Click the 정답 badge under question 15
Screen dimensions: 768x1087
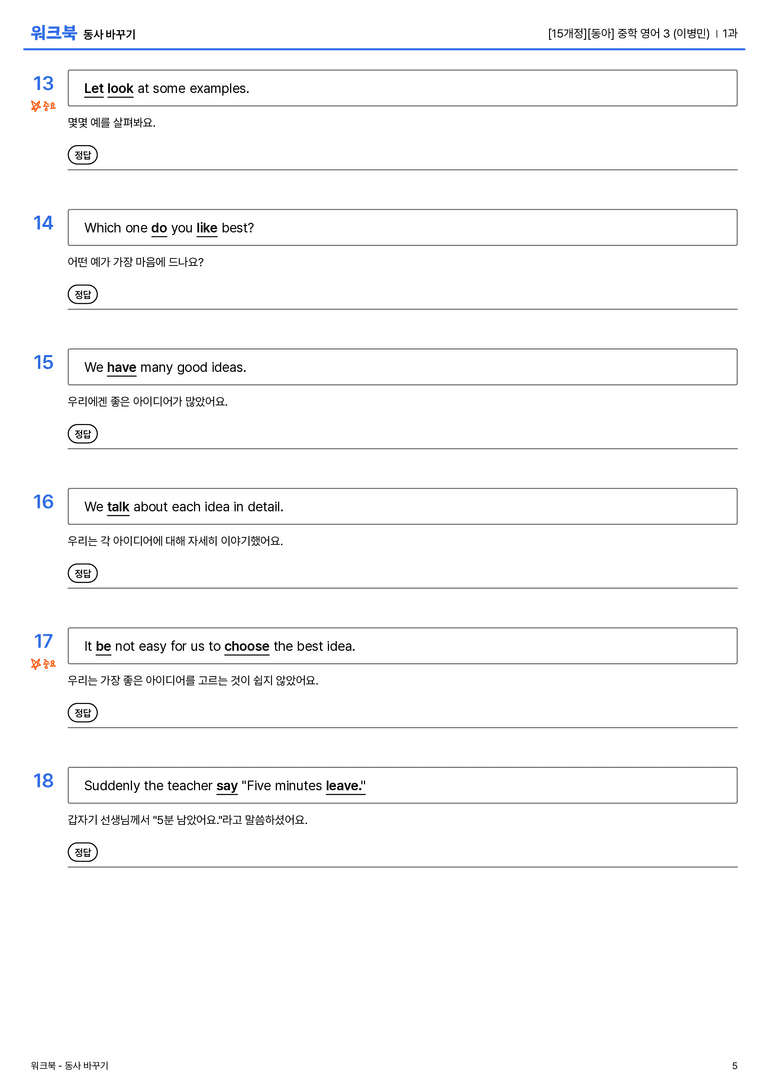[x=82, y=433]
